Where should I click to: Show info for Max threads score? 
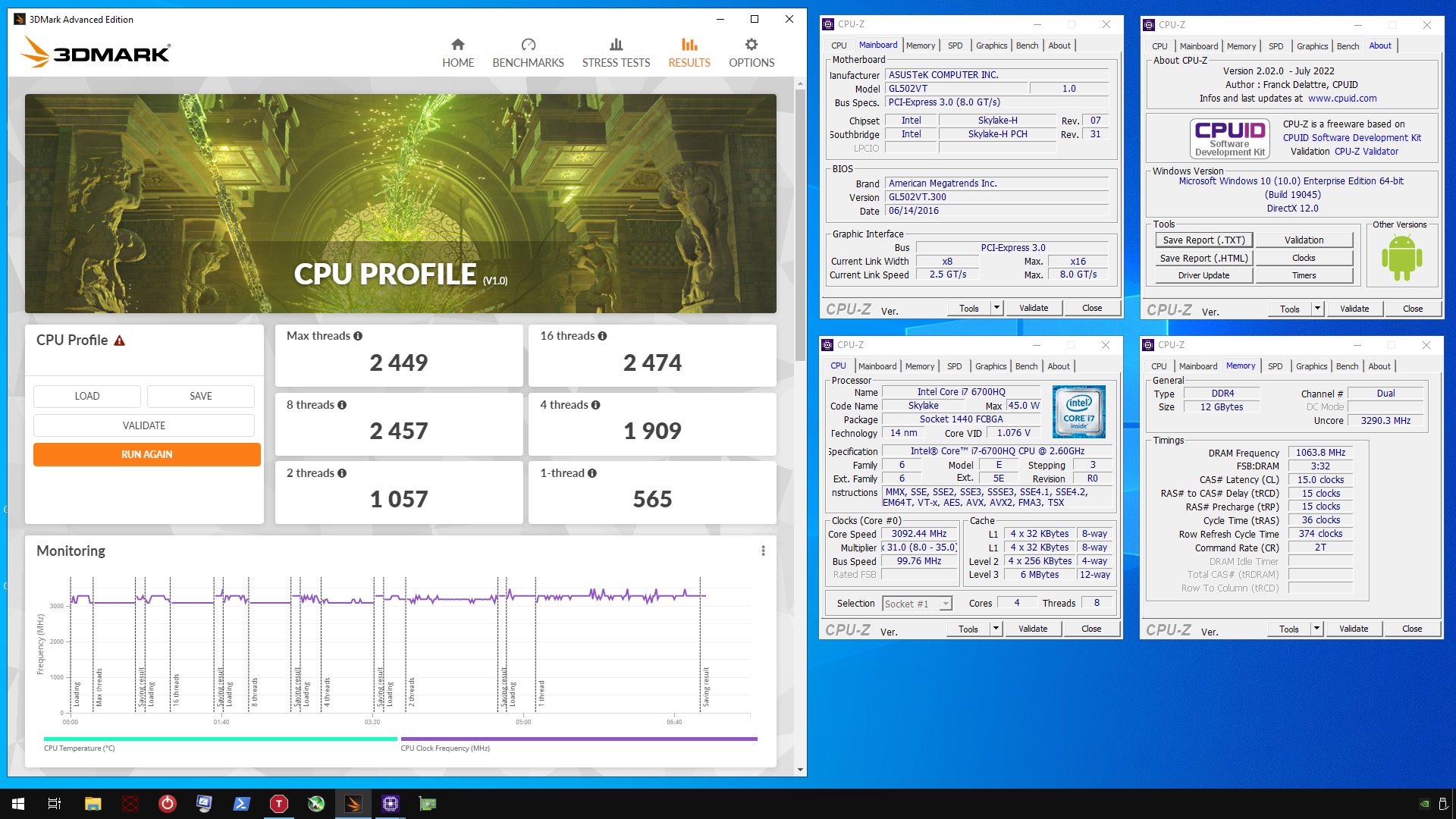tap(358, 336)
